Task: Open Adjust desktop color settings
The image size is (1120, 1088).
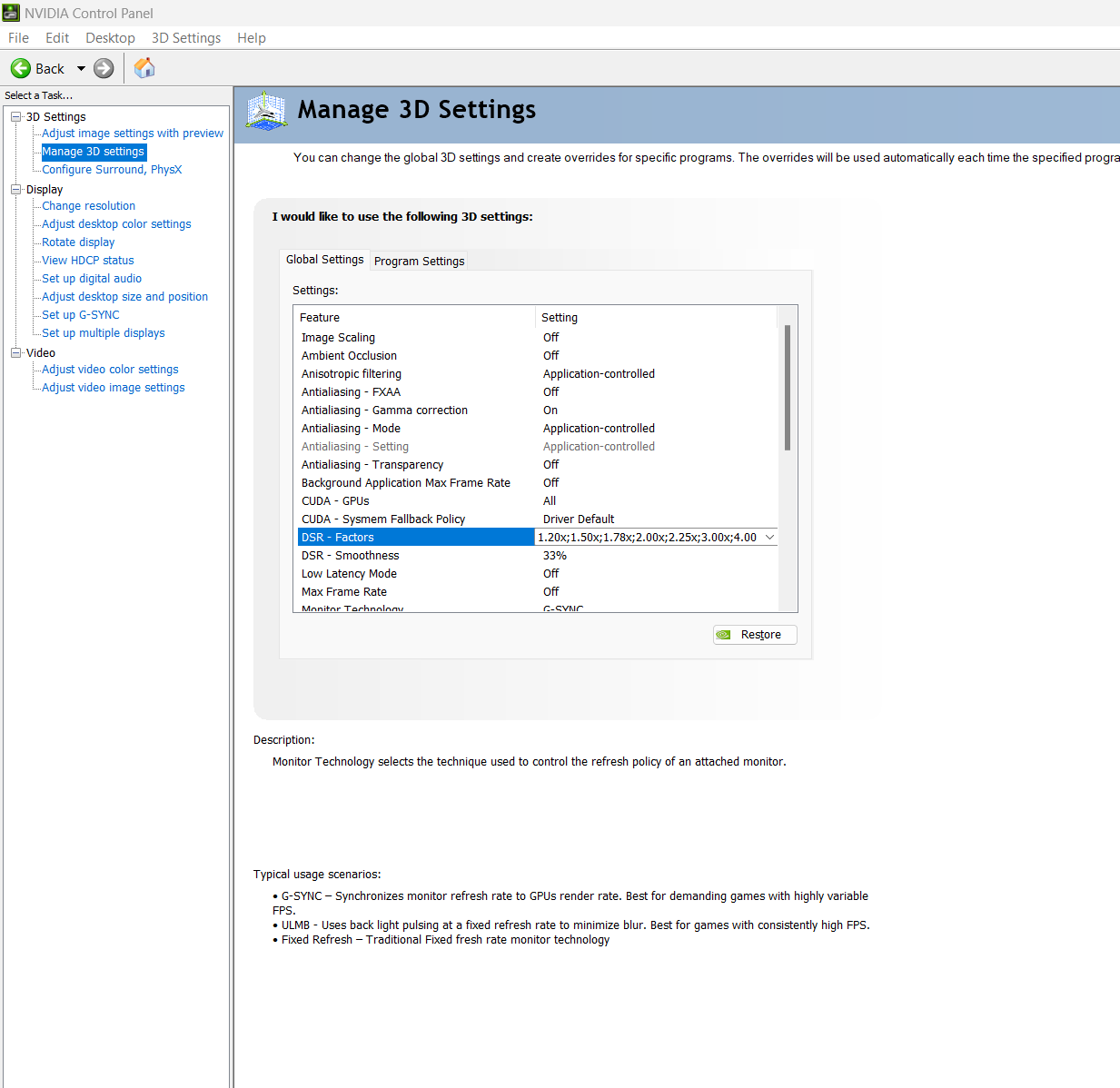Action: (116, 224)
